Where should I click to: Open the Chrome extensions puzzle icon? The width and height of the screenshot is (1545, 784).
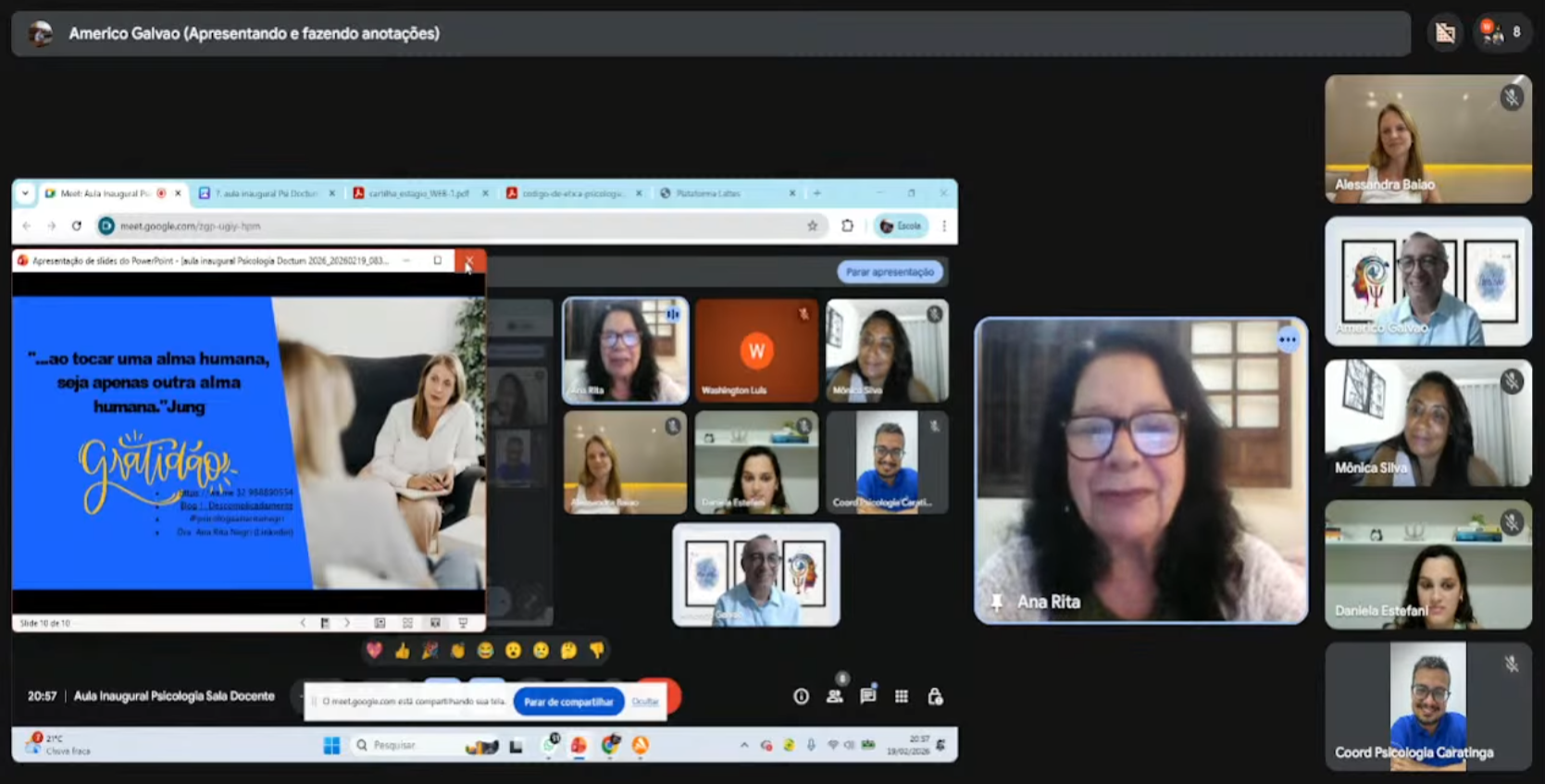tap(847, 226)
